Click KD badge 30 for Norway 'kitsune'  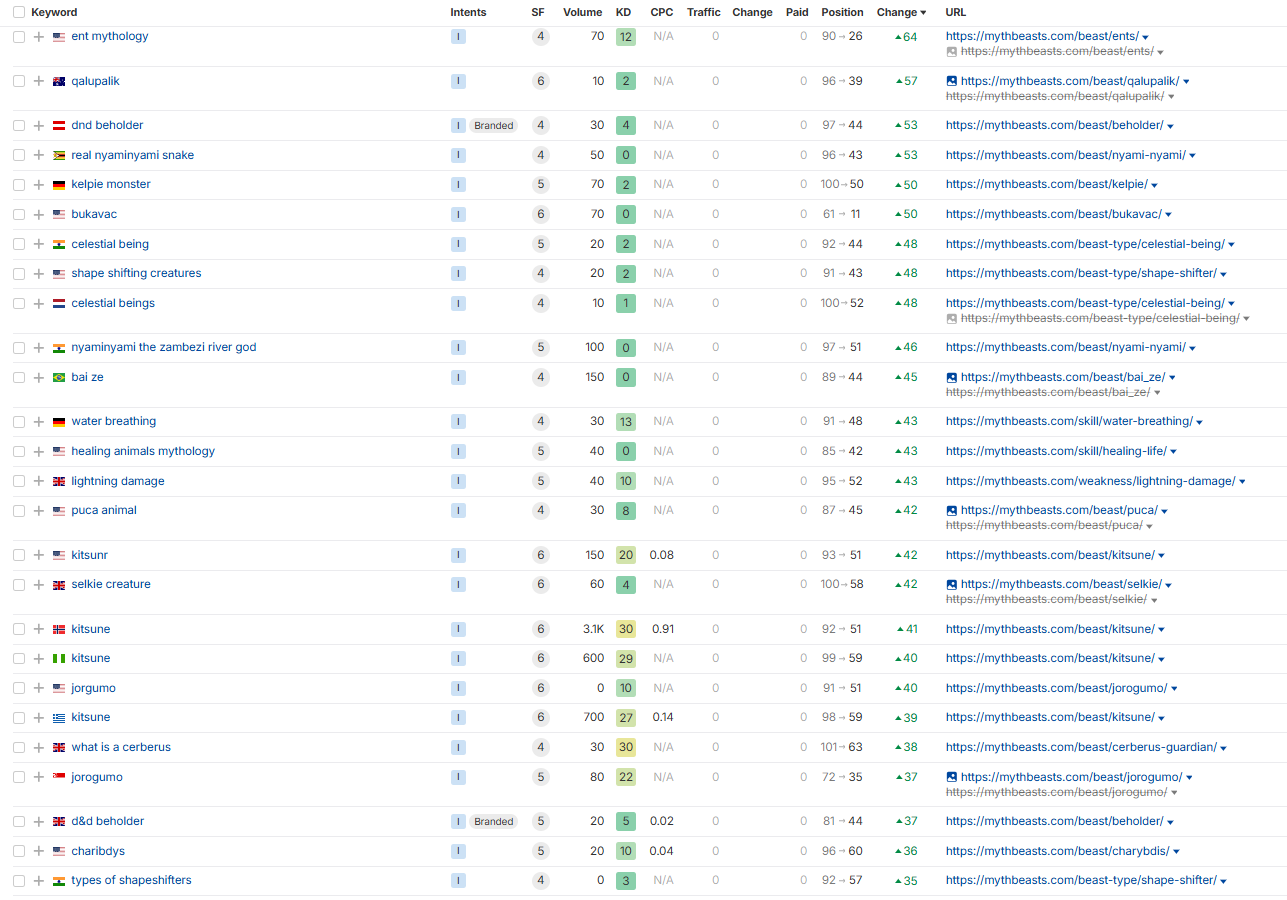tap(626, 630)
